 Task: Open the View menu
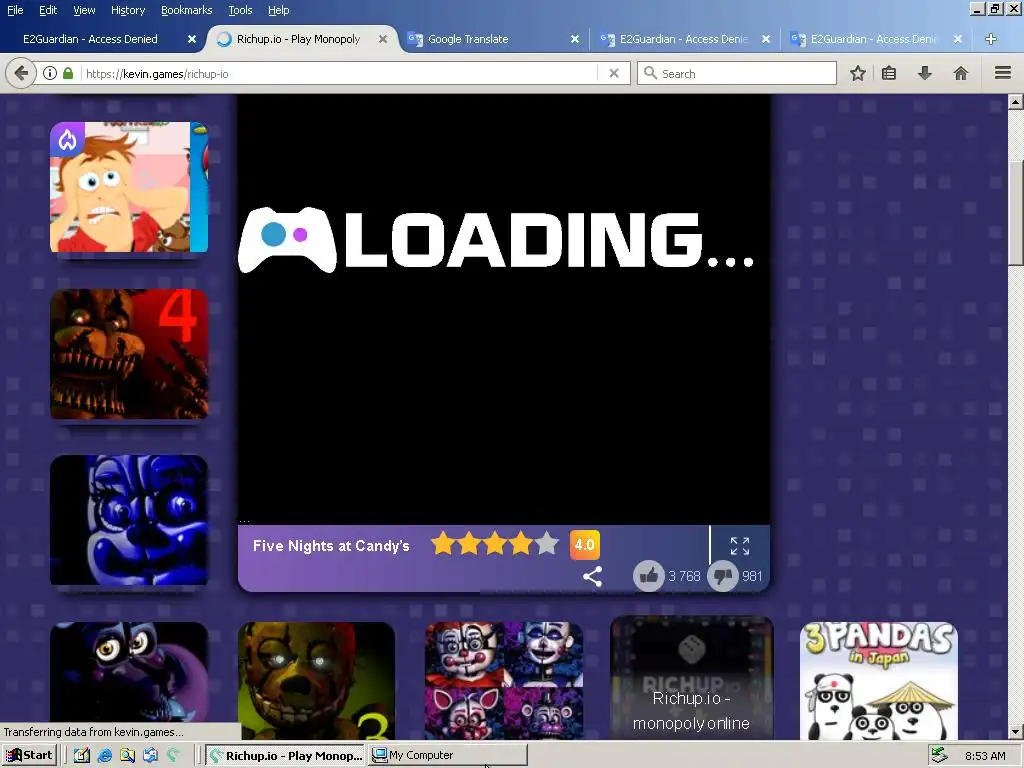84,10
